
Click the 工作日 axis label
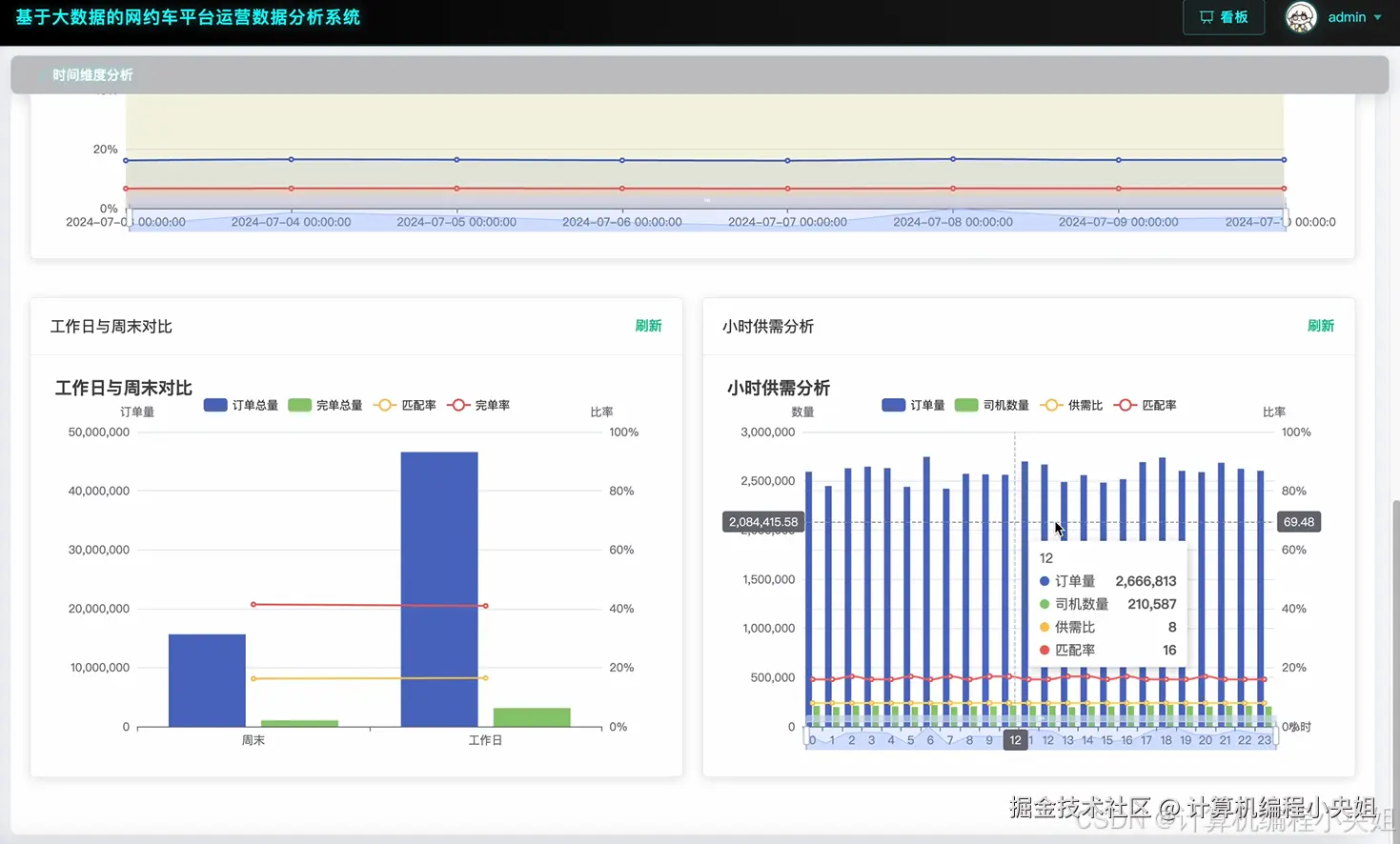click(485, 740)
